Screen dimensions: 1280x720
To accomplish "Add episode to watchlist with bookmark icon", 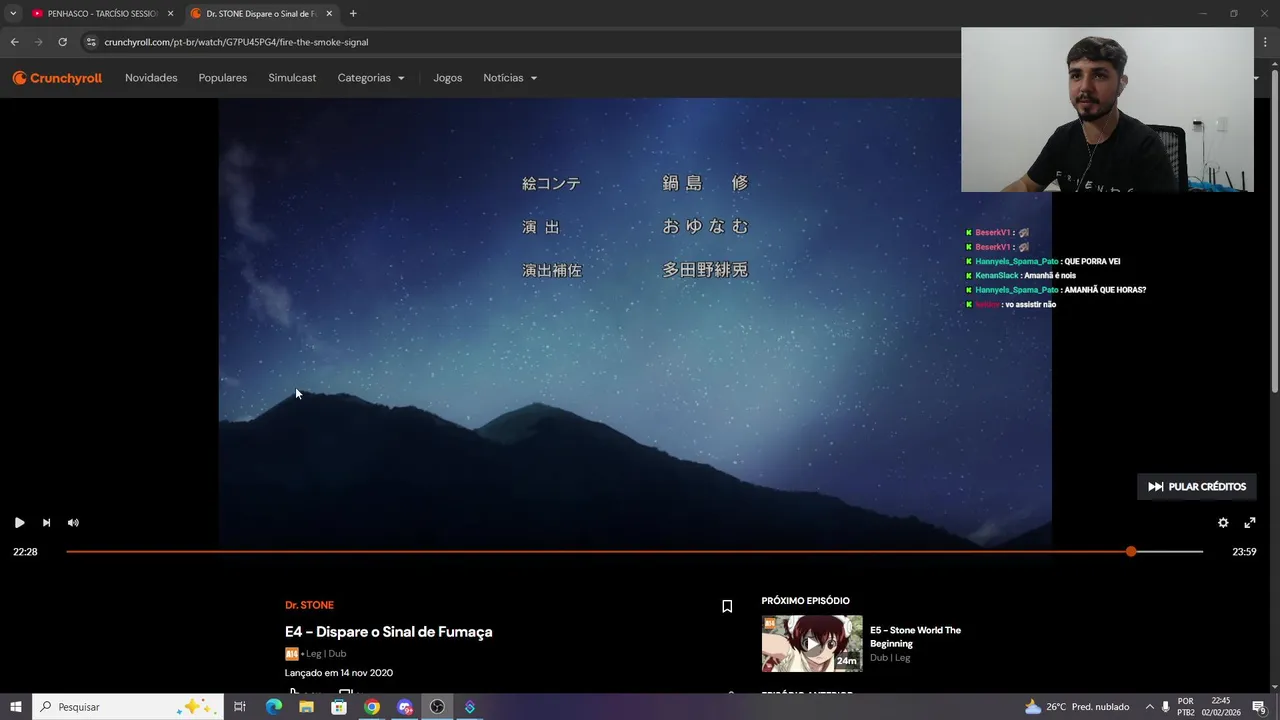I will click(x=727, y=606).
